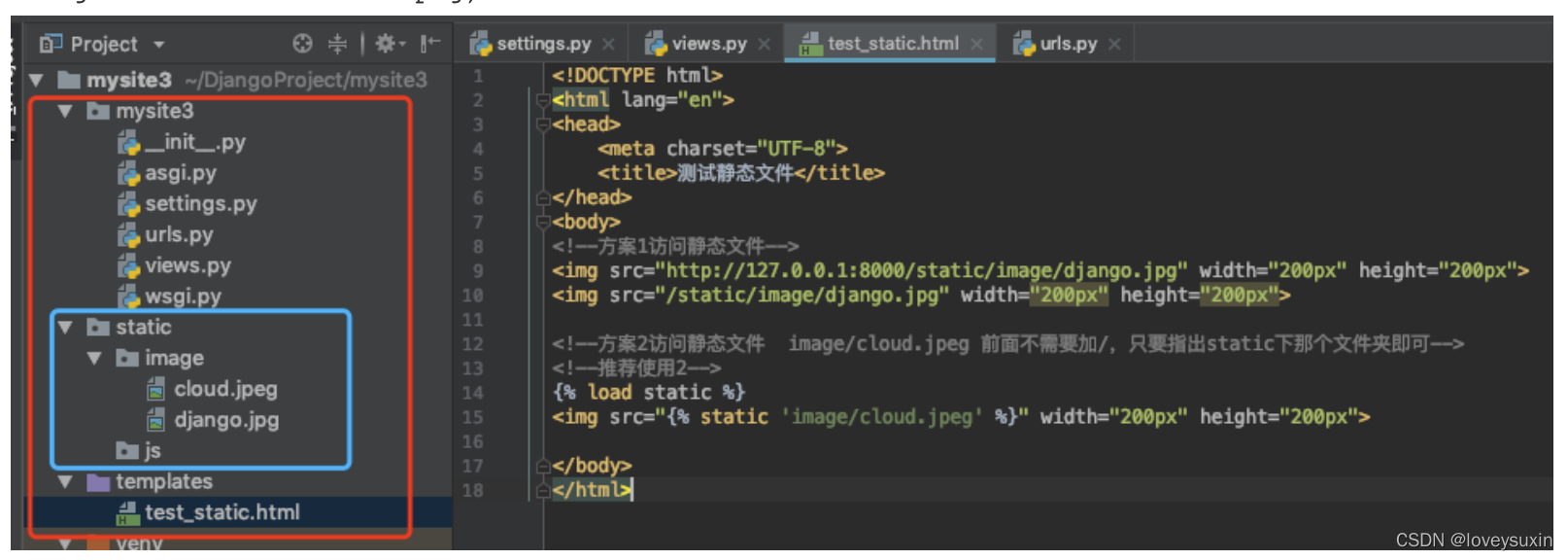Select test_static.html in the templates folder

(222, 512)
